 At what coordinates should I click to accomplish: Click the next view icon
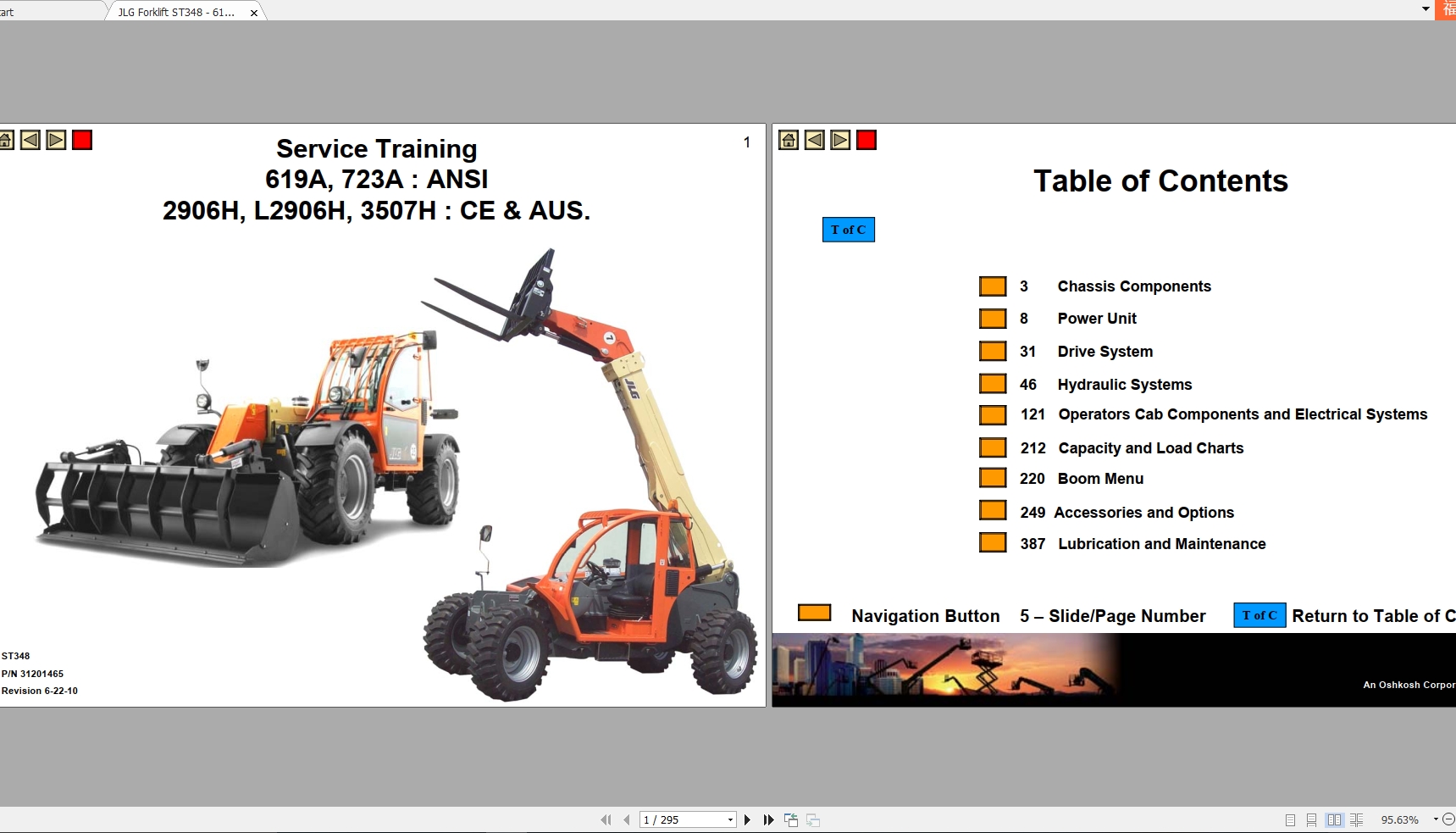point(812,820)
